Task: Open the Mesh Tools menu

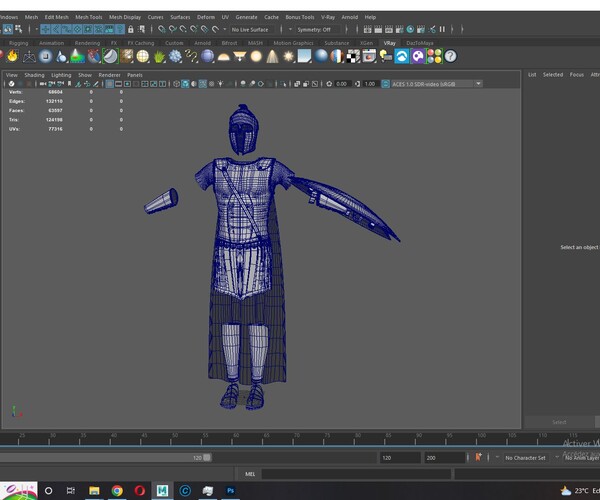Action: pyautogui.click(x=89, y=17)
